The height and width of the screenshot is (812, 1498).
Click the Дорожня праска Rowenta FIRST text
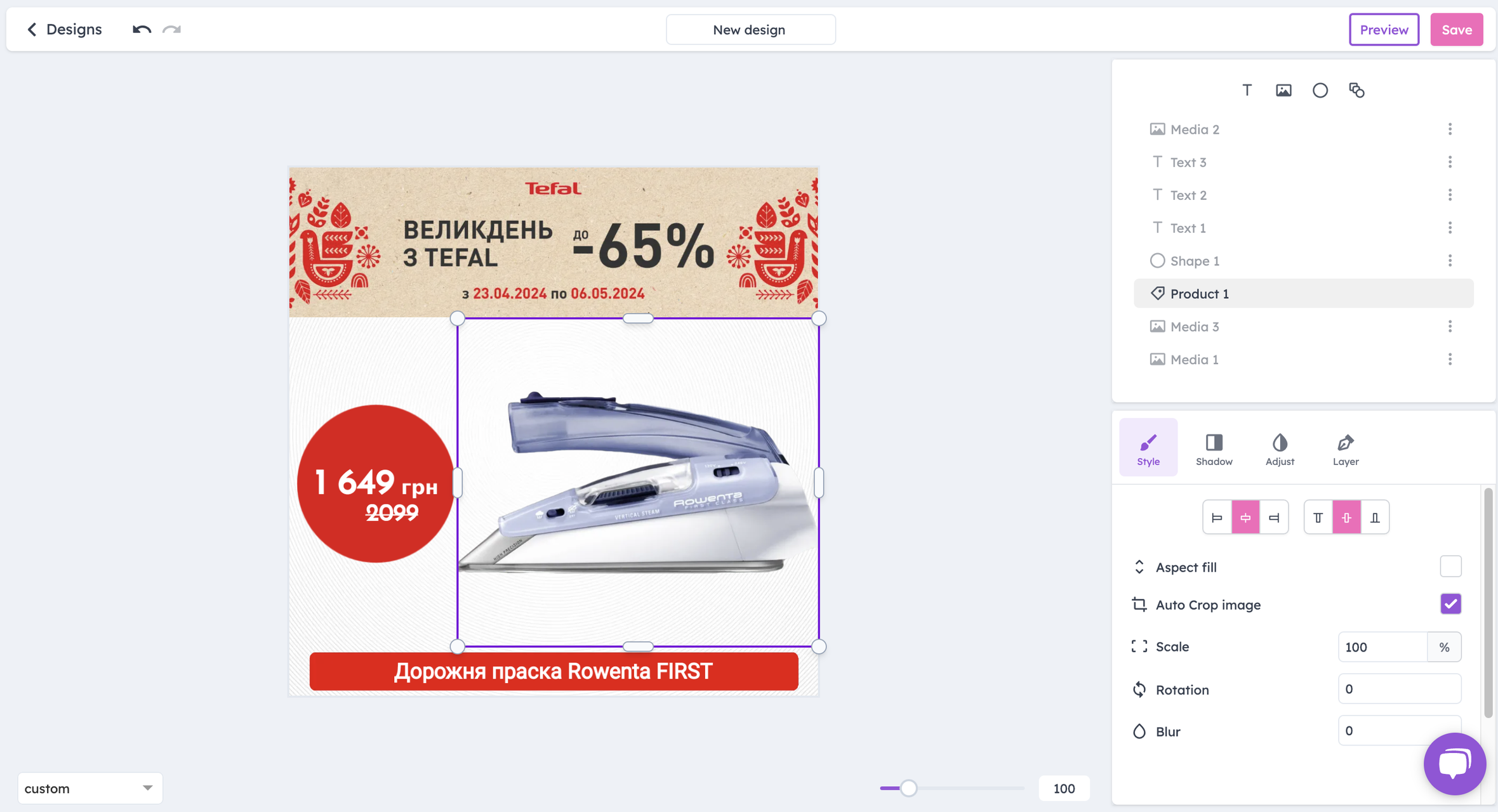pyautogui.click(x=553, y=671)
